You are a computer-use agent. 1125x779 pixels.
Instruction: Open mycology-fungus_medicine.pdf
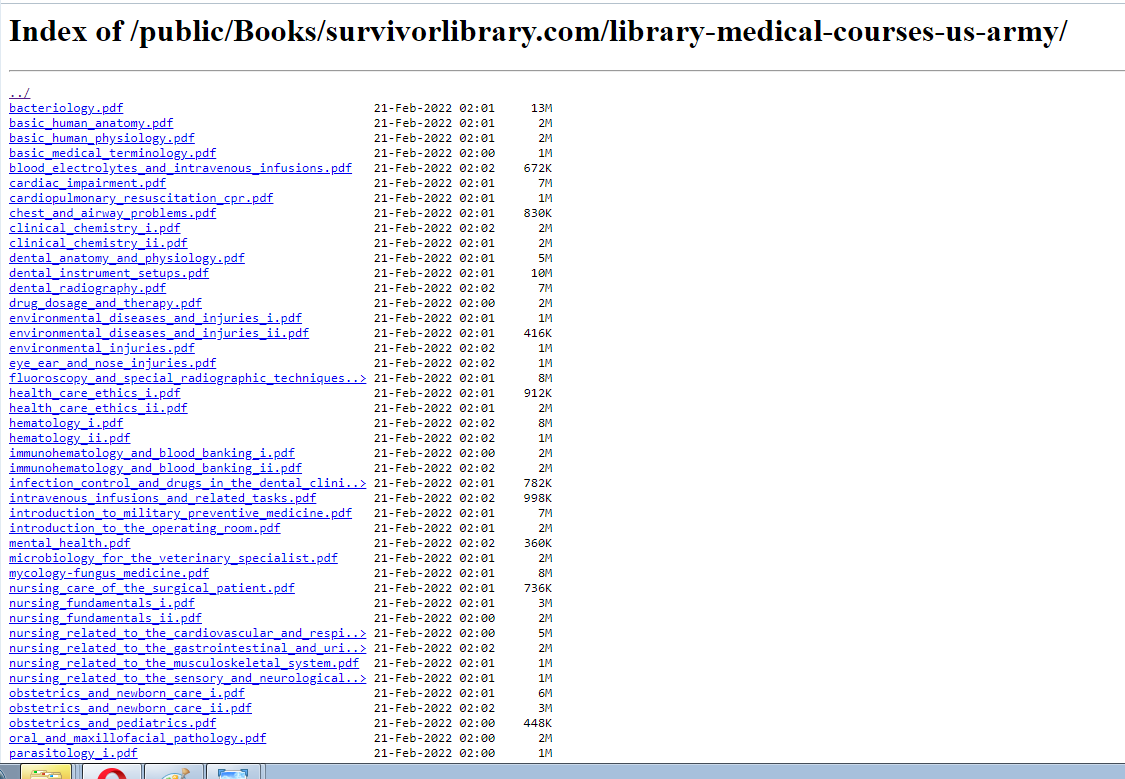pos(109,574)
